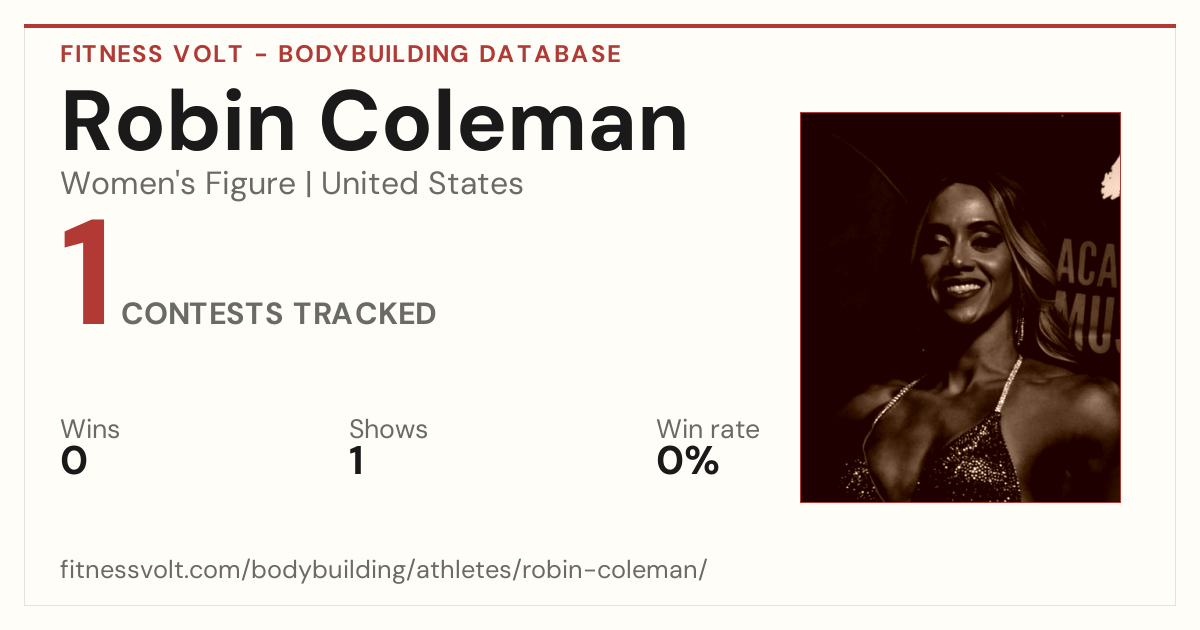Screen dimensions: 1200x630
Task: Click the FITNESS VOLT brand text
Action: pyautogui.click(x=150, y=54)
